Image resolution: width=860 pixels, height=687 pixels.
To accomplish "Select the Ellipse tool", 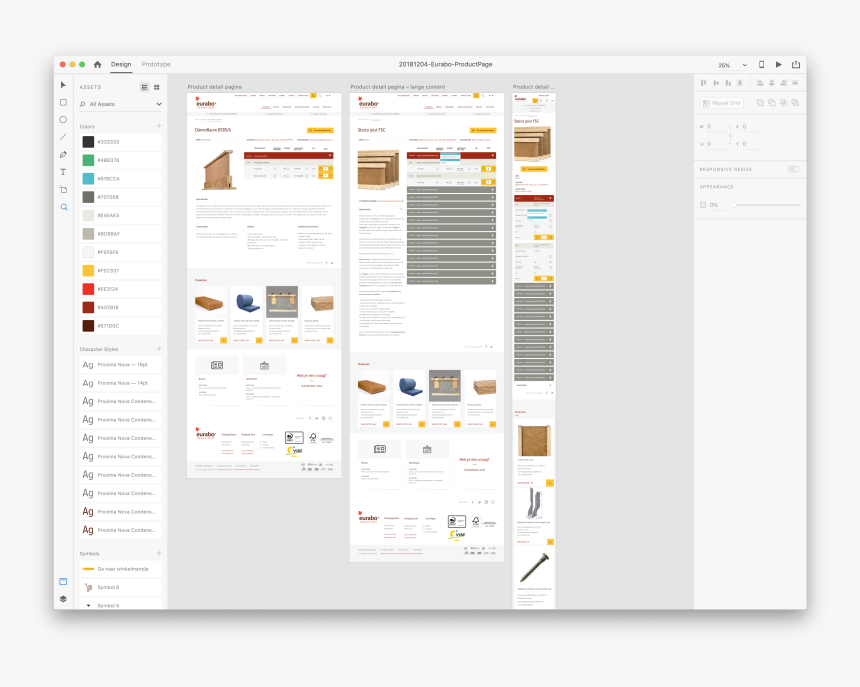I will pos(63,120).
